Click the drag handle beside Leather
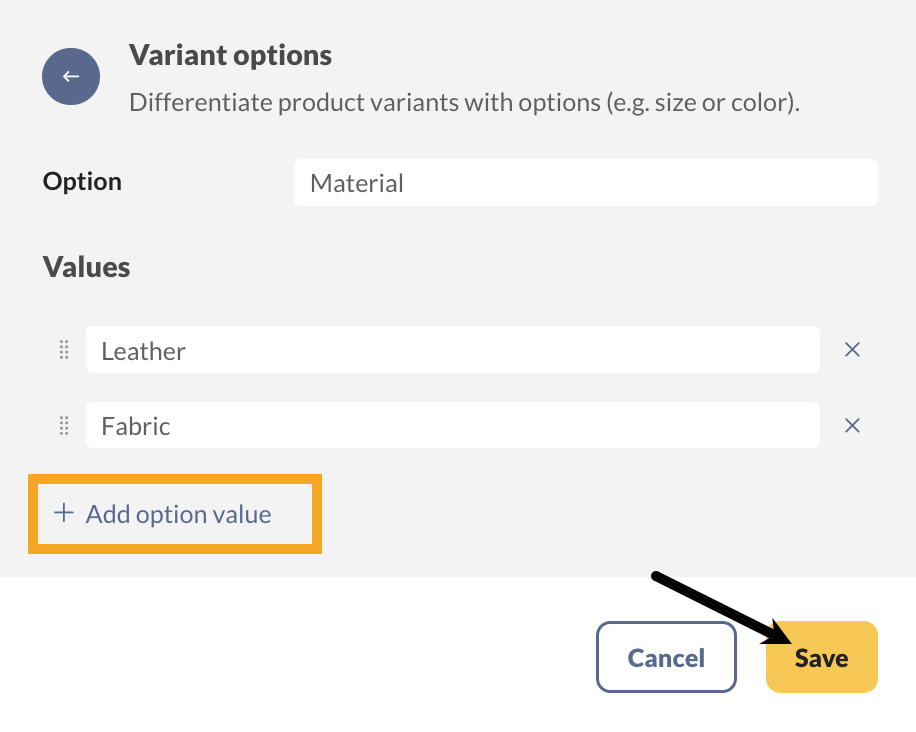Screen dimensions: 916x732 pos(63,350)
